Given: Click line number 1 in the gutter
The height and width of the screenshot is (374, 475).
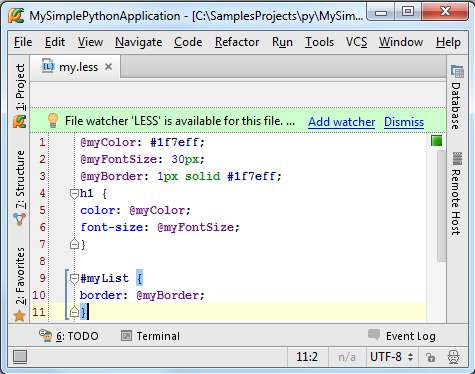Looking at the screenshot, I should (x=42, y=142).
